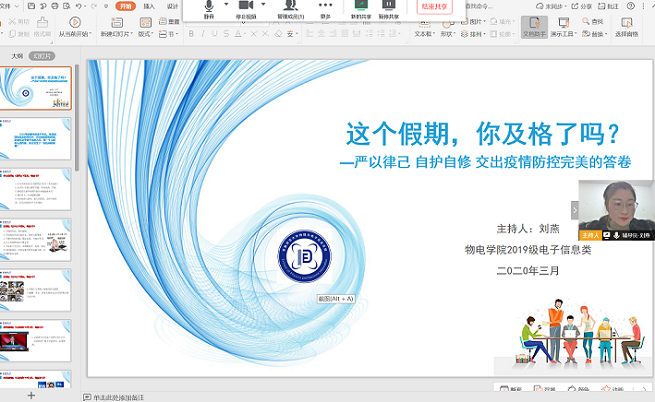Click the clear formatting eraser icon

278,34
